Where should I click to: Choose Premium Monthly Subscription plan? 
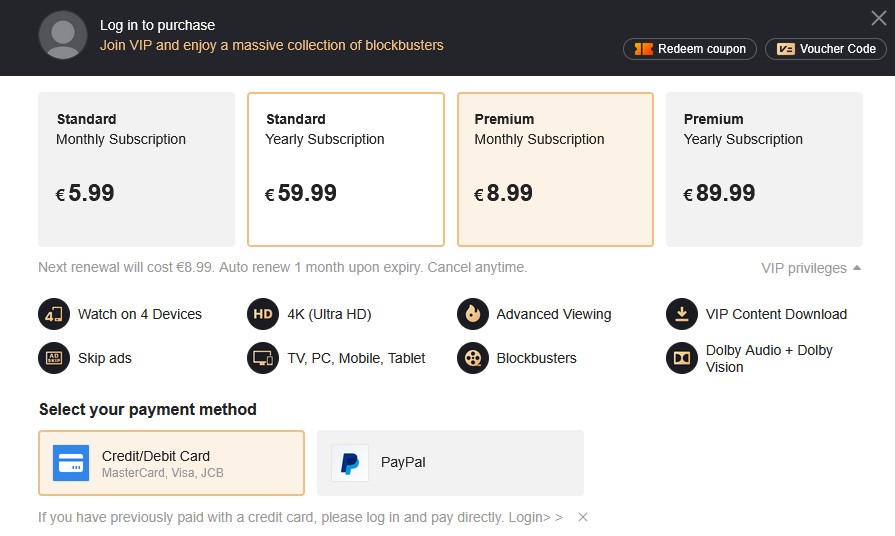[555, 169]
